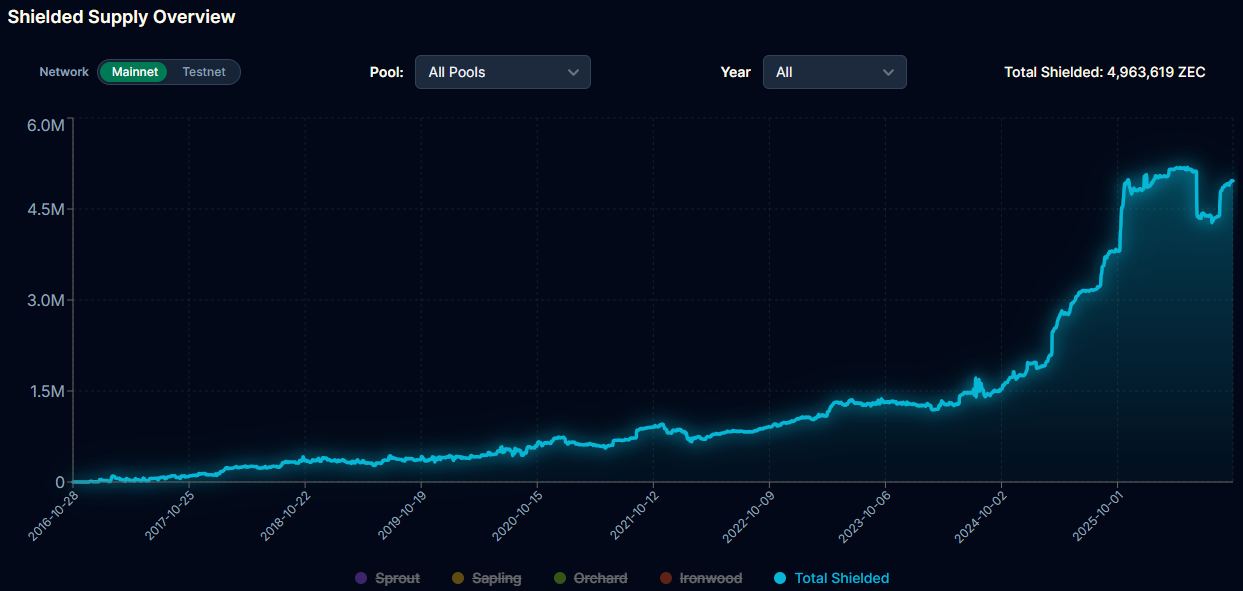Click the 2021-10-12 x-axis date label
This screenshot has height=591, width=1243.
[634, 515]
